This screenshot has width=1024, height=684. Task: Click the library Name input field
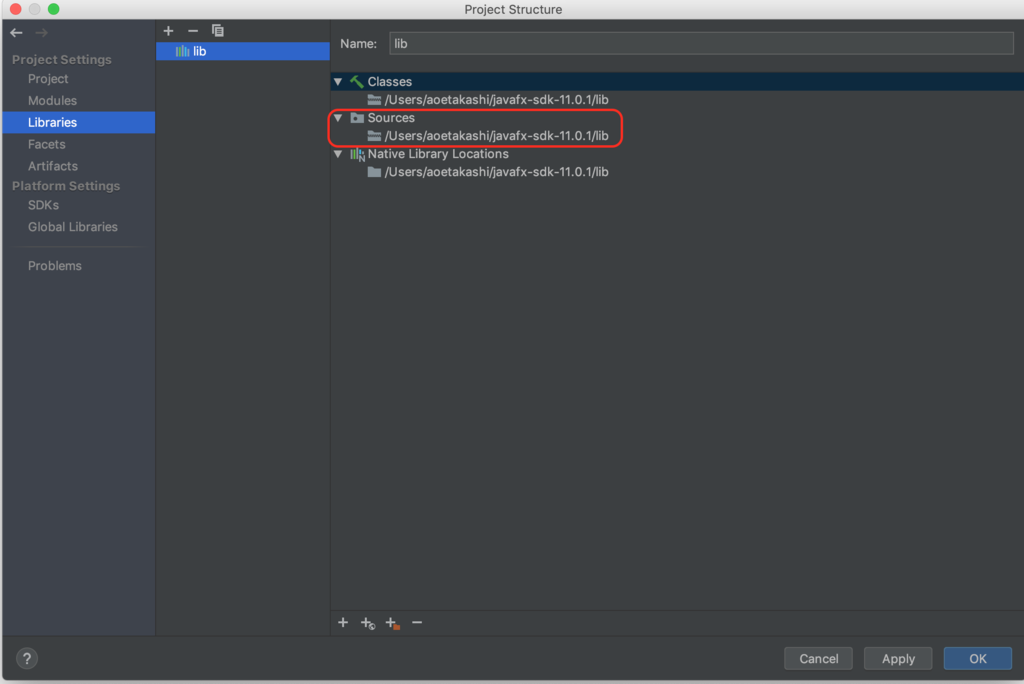tap(701, 44)
